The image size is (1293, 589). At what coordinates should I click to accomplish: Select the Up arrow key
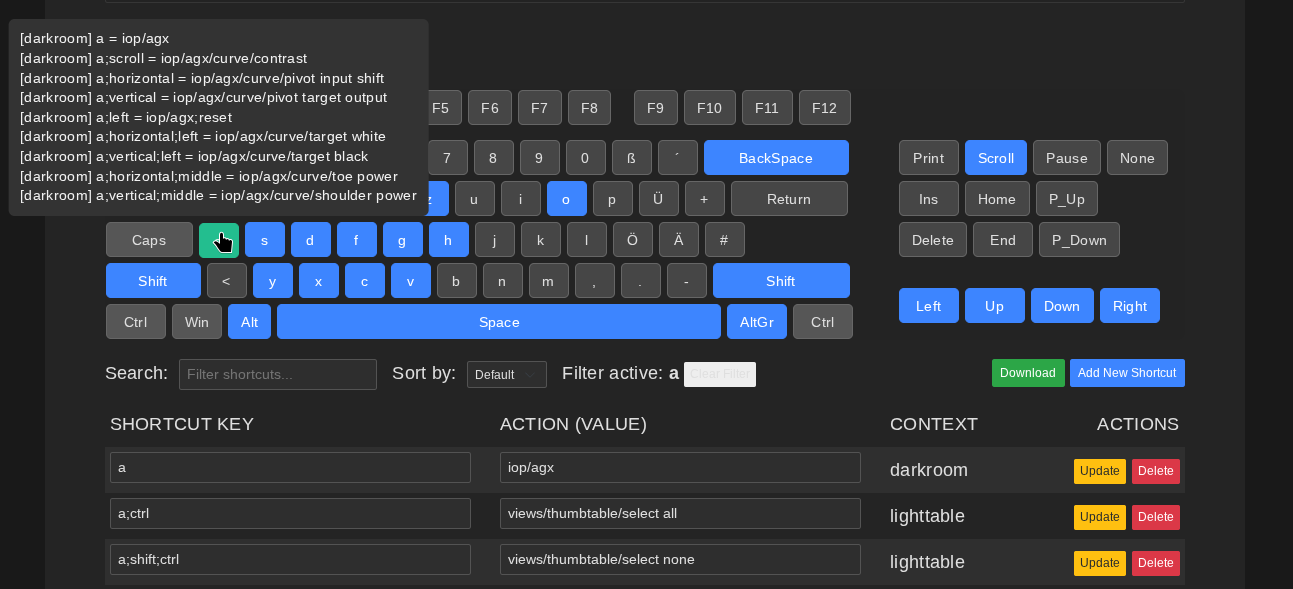pos(994,306)
